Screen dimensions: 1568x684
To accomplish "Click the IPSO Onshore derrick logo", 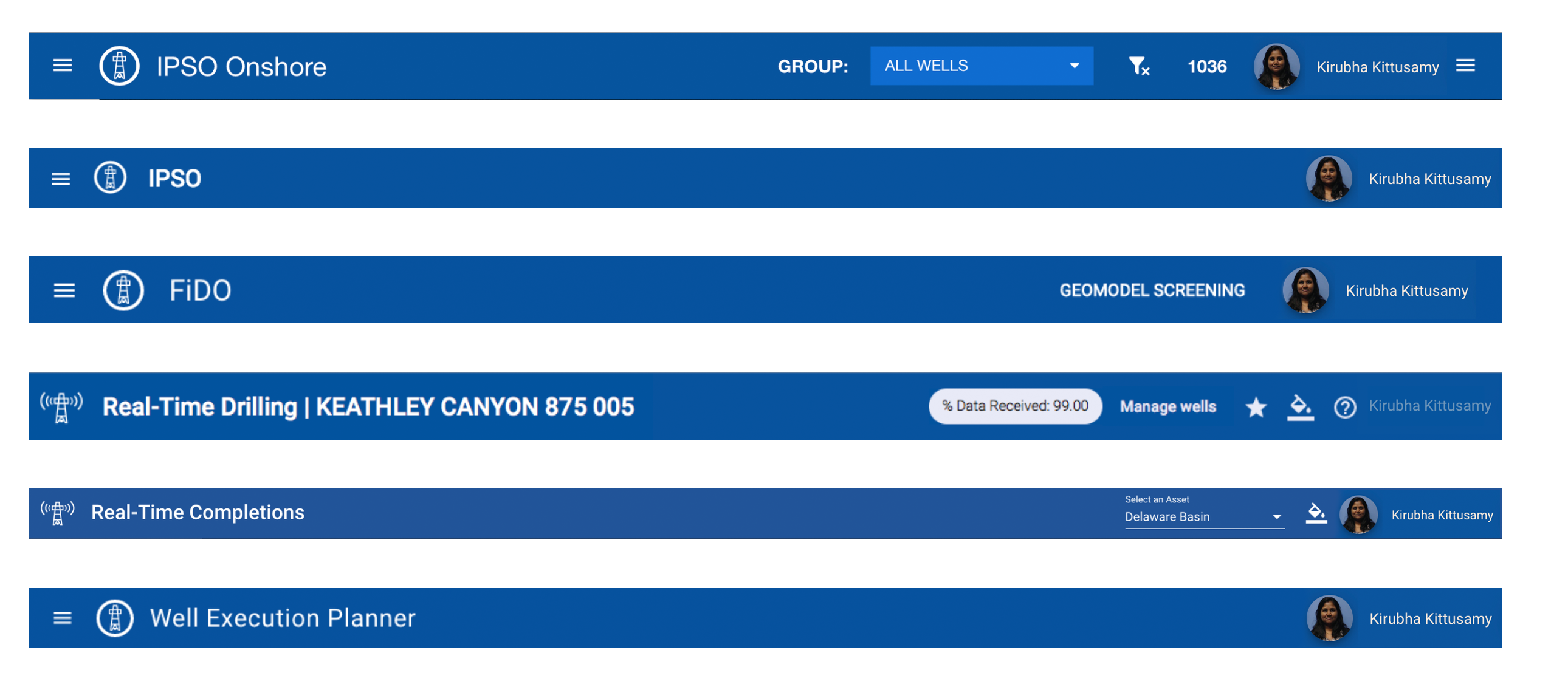I will (119, 66).
